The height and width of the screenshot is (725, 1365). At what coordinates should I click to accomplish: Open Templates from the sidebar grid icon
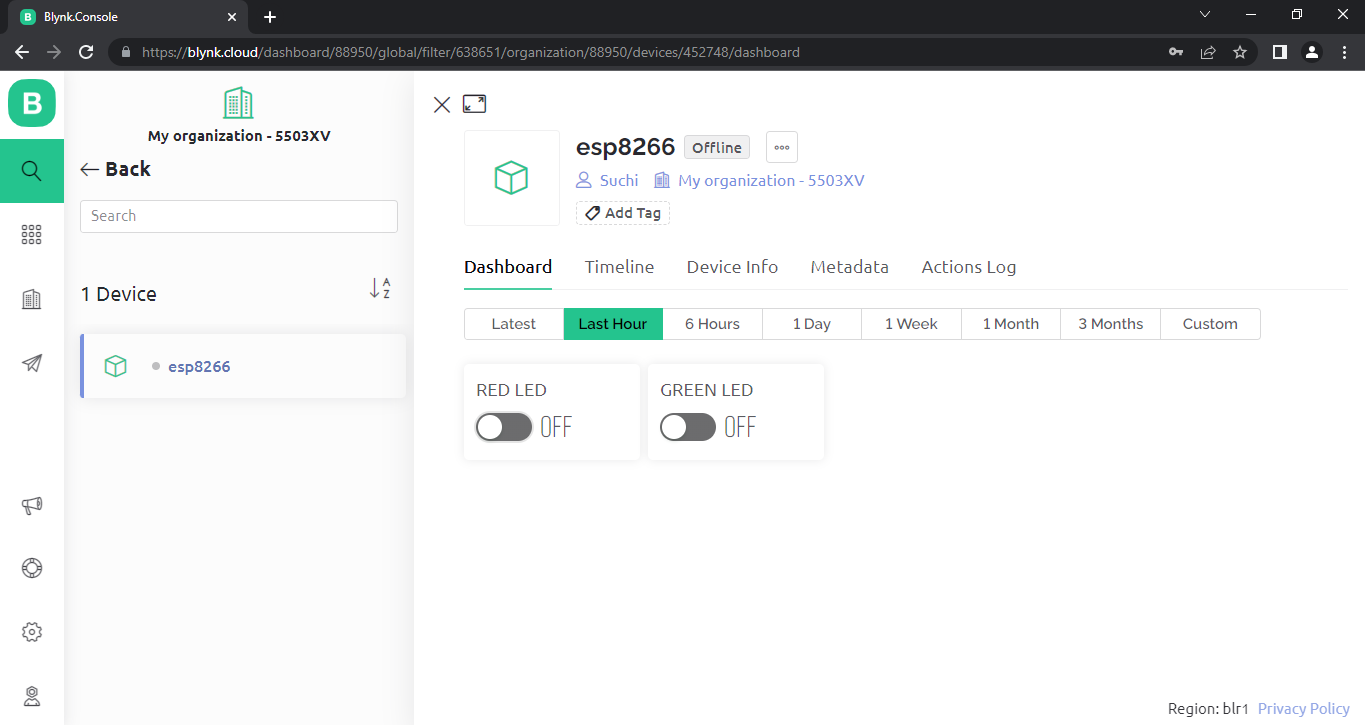[32, 235]
